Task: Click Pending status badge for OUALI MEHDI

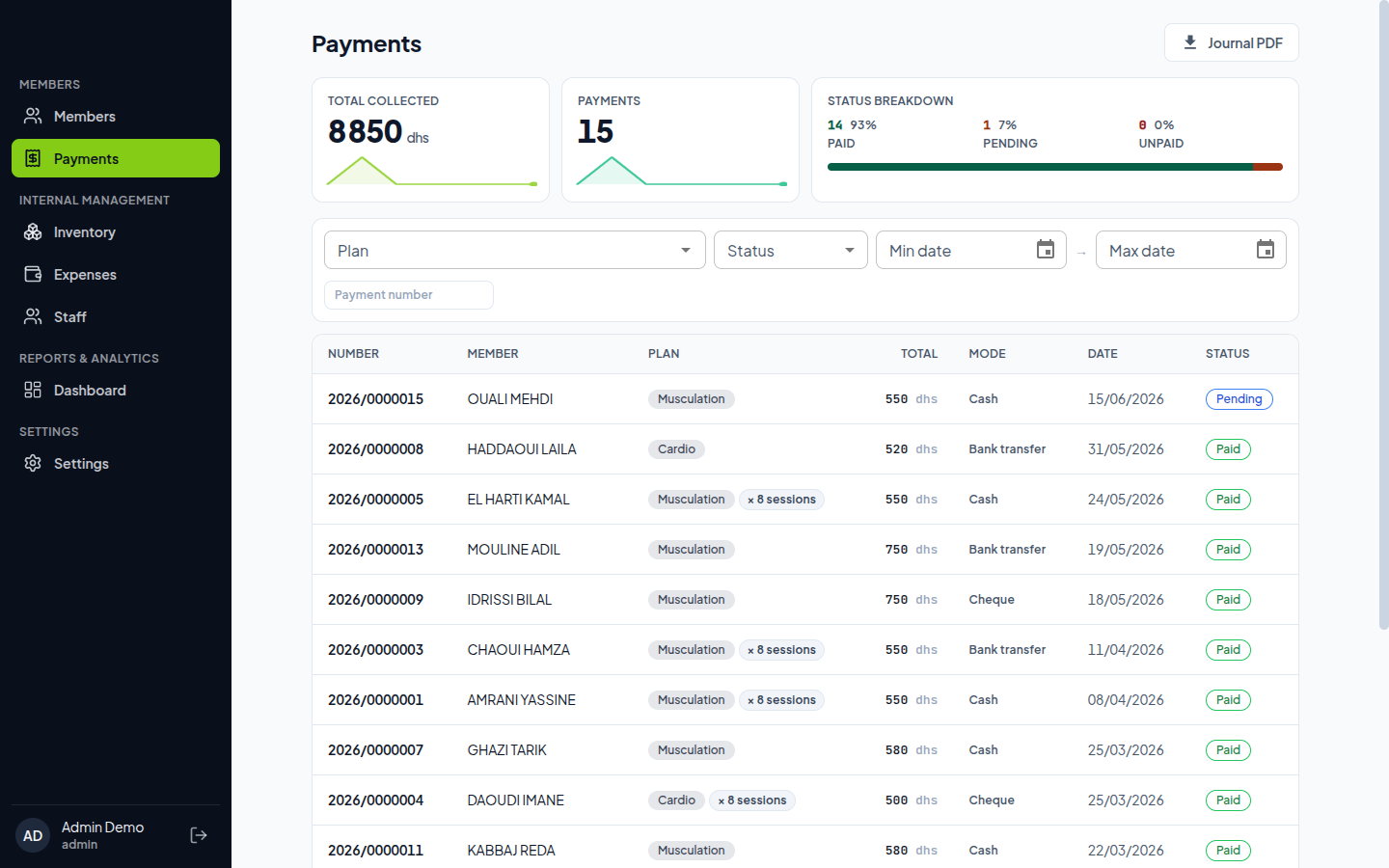Action: pyautogui.click(x=1239, y=399)
